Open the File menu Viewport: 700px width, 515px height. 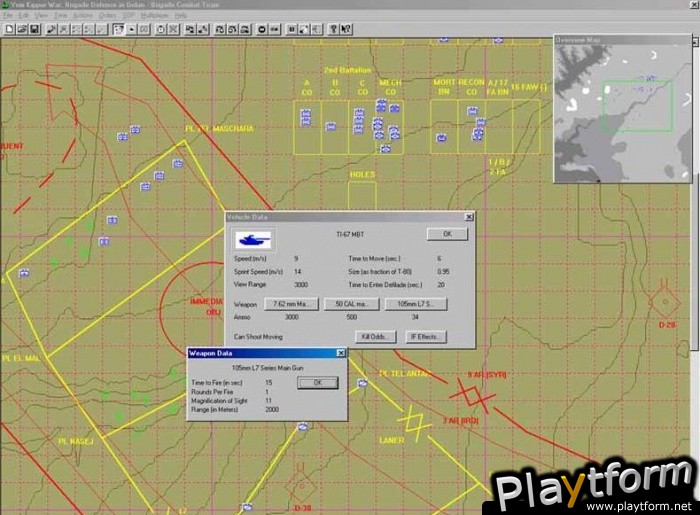(x=7, y=15)
